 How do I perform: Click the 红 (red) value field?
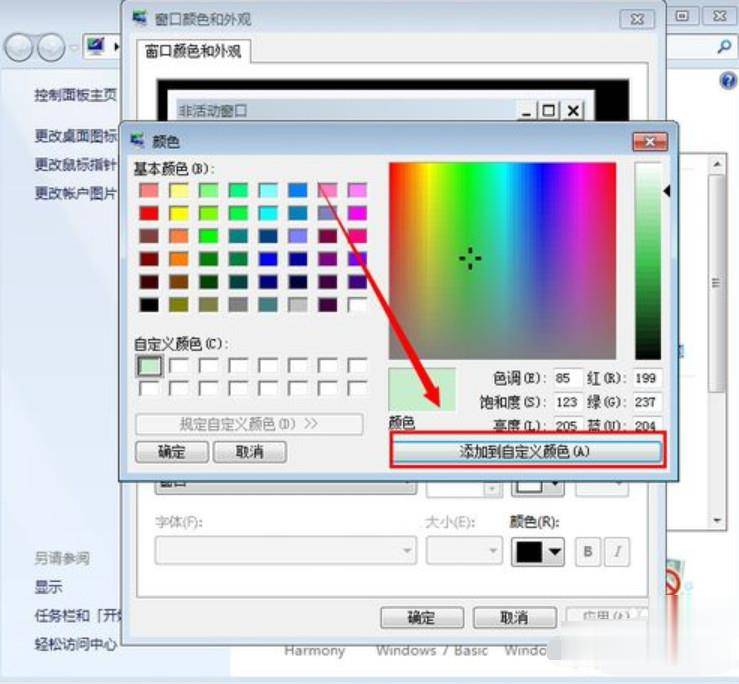point(647,378)
